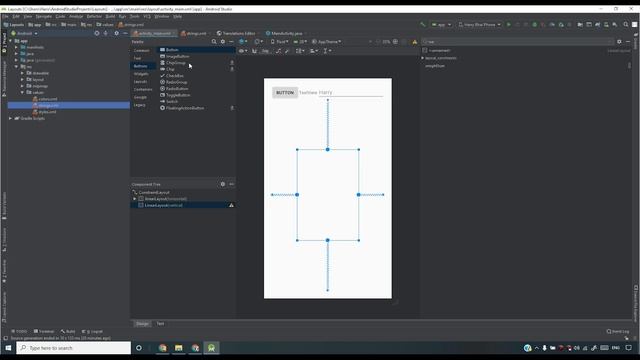Open the Refactor menu
The image size is (640, 360).
[94, 16]
